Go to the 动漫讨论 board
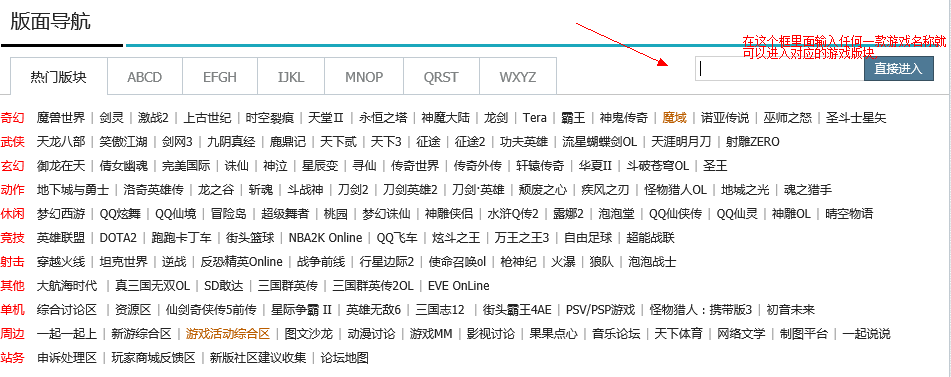The image size is (951, 377). [x=371, y=333]
